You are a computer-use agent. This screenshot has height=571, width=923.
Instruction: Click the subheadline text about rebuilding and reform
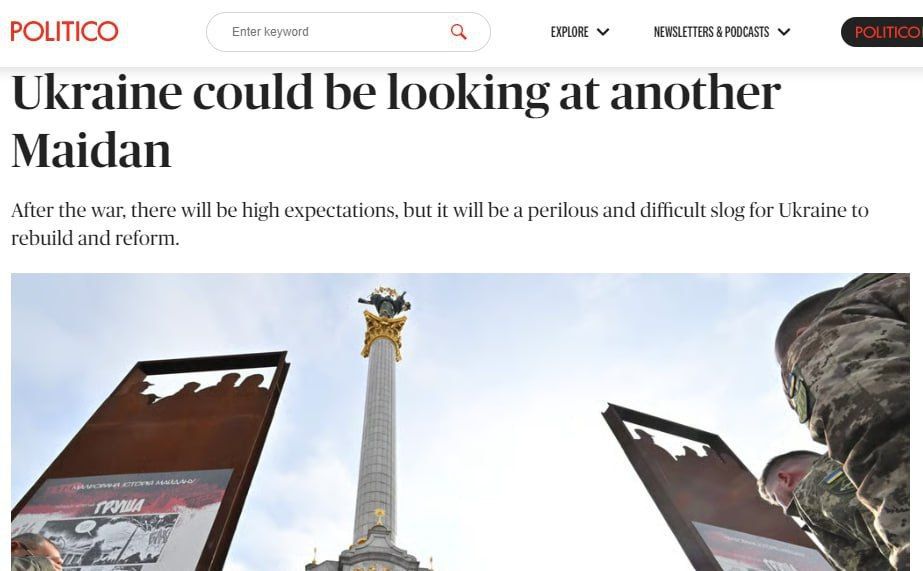coord(439,224)
